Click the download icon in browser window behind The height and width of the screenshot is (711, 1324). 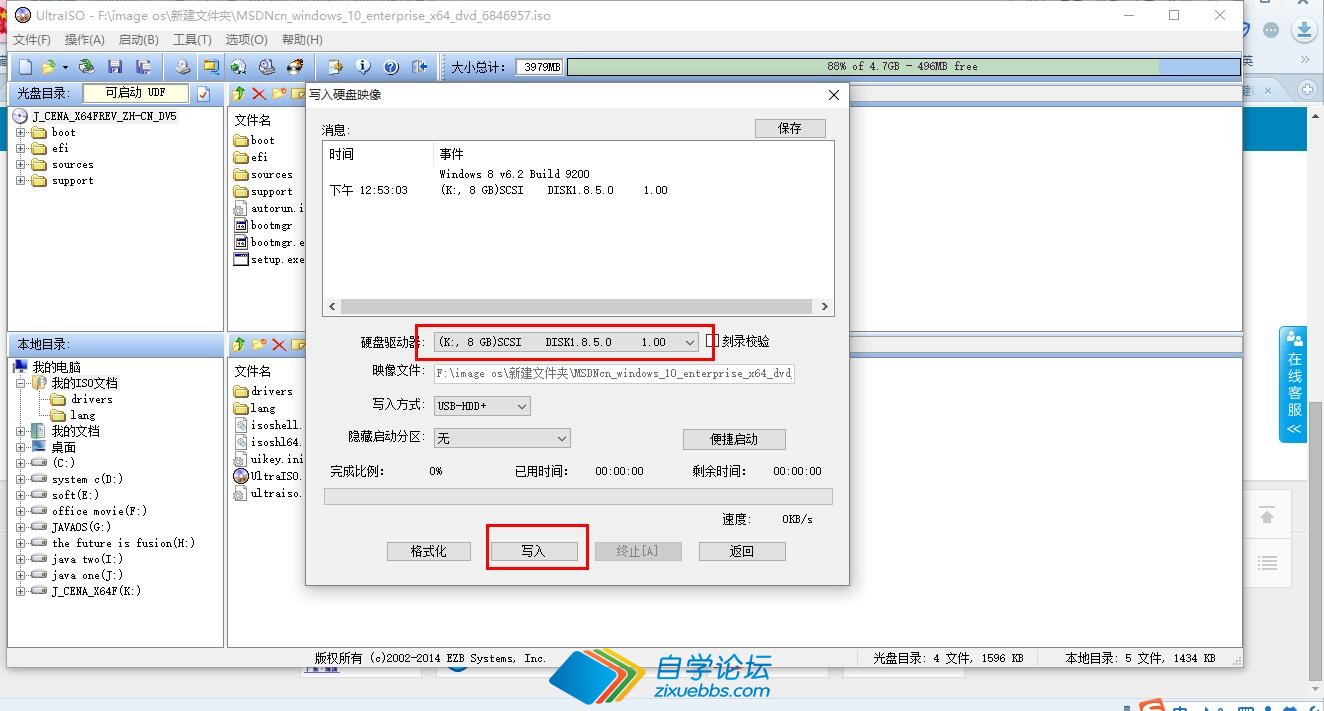(1304, 30)
